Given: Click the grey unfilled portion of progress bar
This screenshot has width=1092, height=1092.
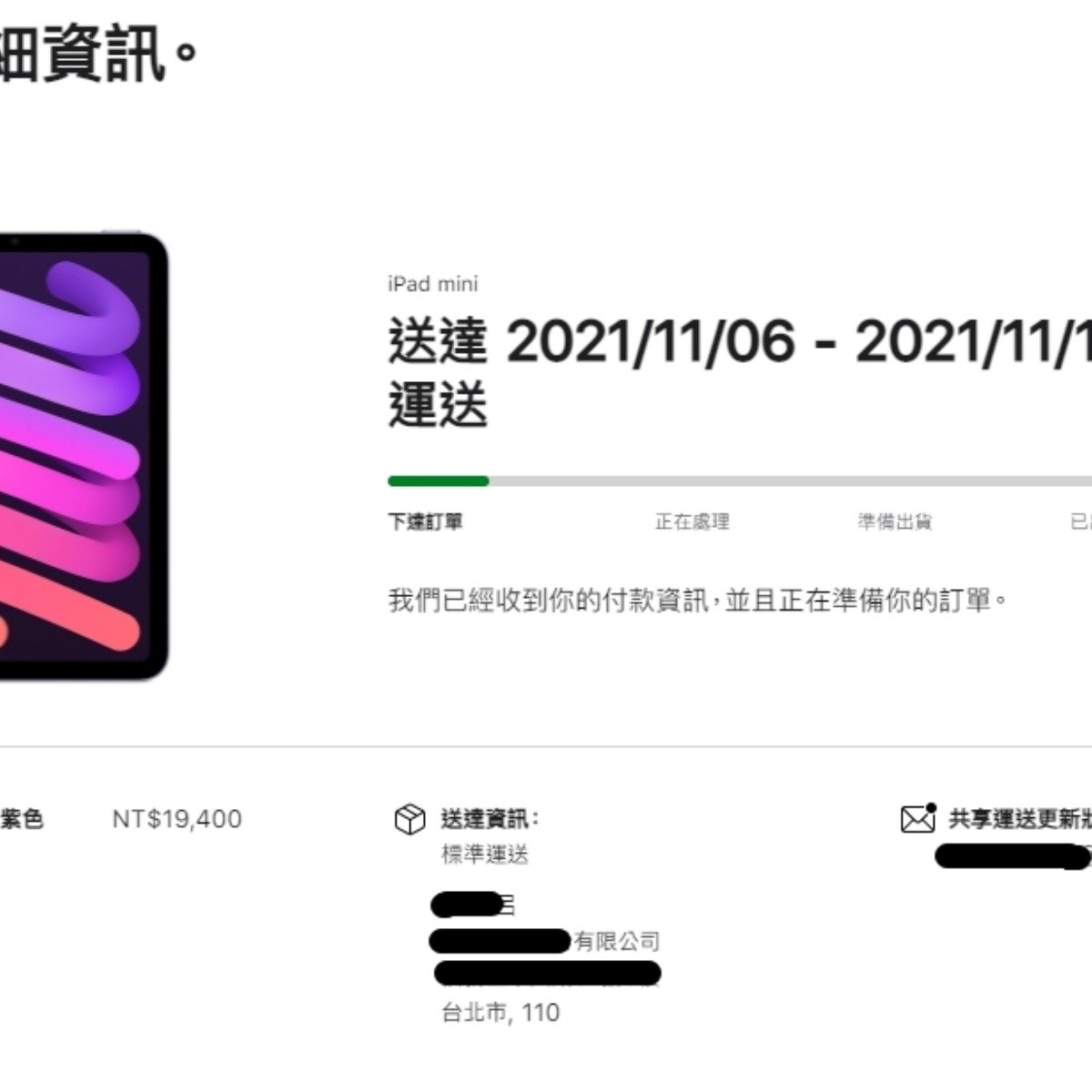Looking at the screenshot, I should 791,481.
